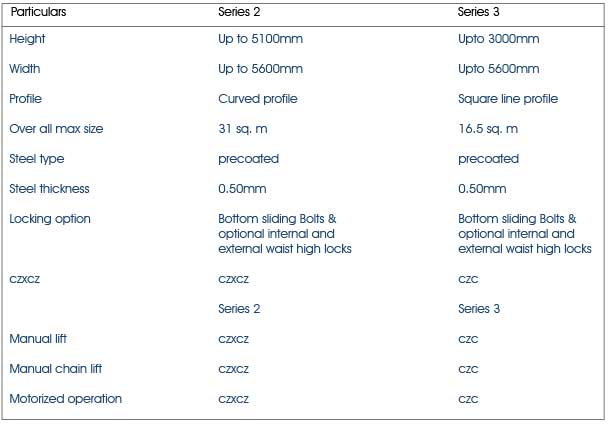Select the 31 sq. m value
Screen dimensions: 608x424
(x=243, y=129)
